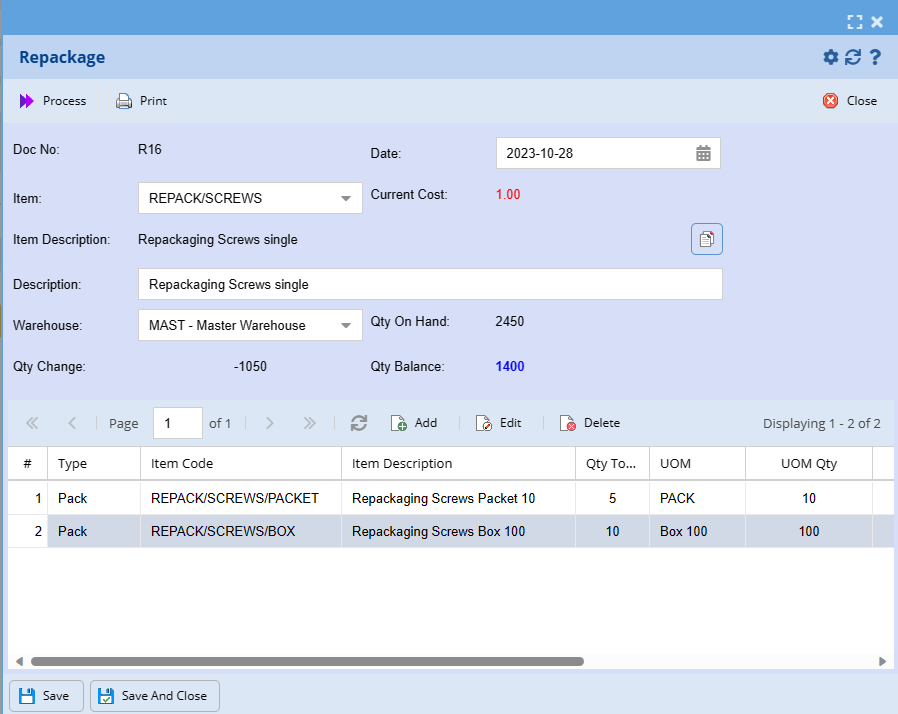Screen dimensions: 898x714
Task: Click the Process toolbar button
Action: [x=53, y=101]
